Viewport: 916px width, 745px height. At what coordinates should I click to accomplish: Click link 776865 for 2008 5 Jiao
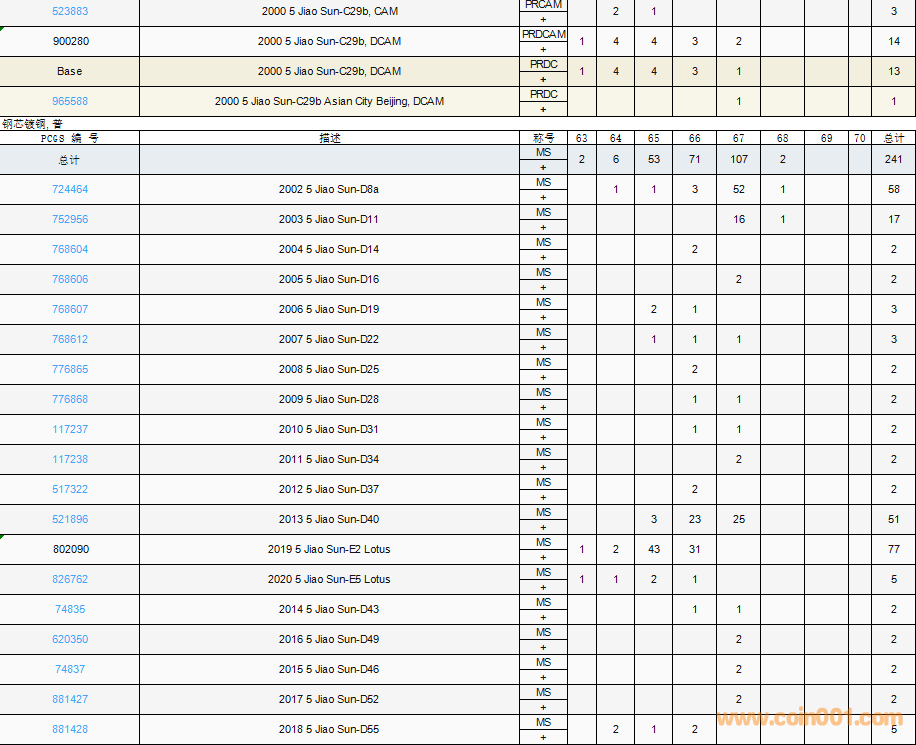click(70, 369)
